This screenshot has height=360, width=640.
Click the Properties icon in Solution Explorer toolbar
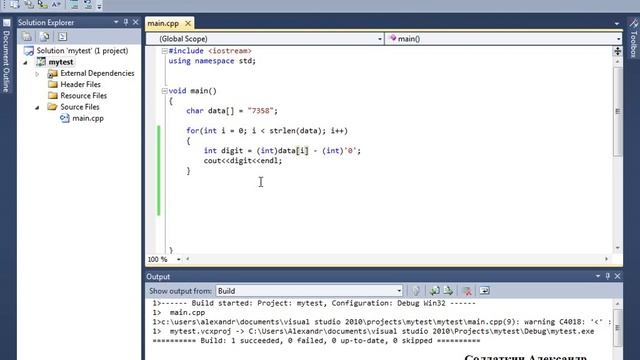click(x=27, y=37)
